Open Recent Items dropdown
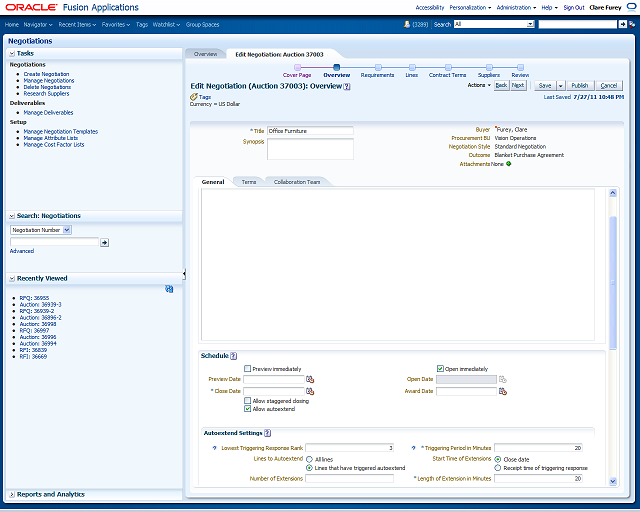640x512 pixels. click(77, 24)
